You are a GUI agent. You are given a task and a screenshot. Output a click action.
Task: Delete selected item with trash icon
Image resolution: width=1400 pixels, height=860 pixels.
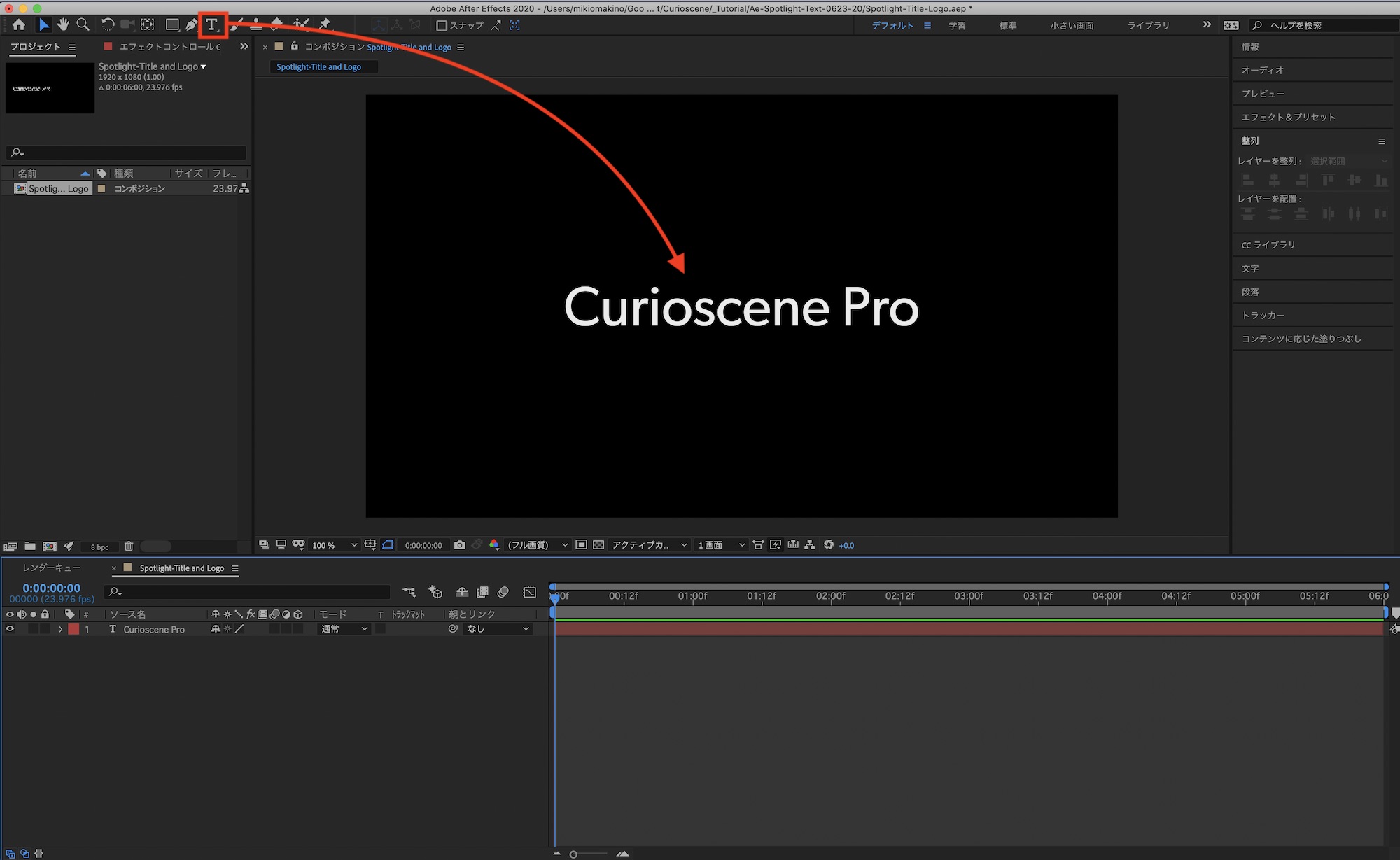pos(129,547)
